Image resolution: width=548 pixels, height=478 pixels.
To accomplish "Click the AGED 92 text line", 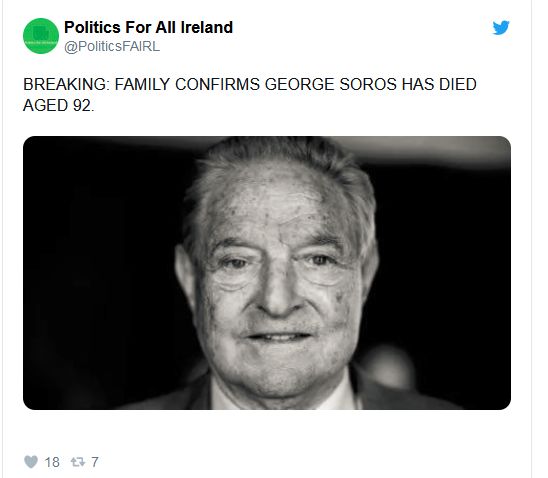I will [x=59, y=106].
